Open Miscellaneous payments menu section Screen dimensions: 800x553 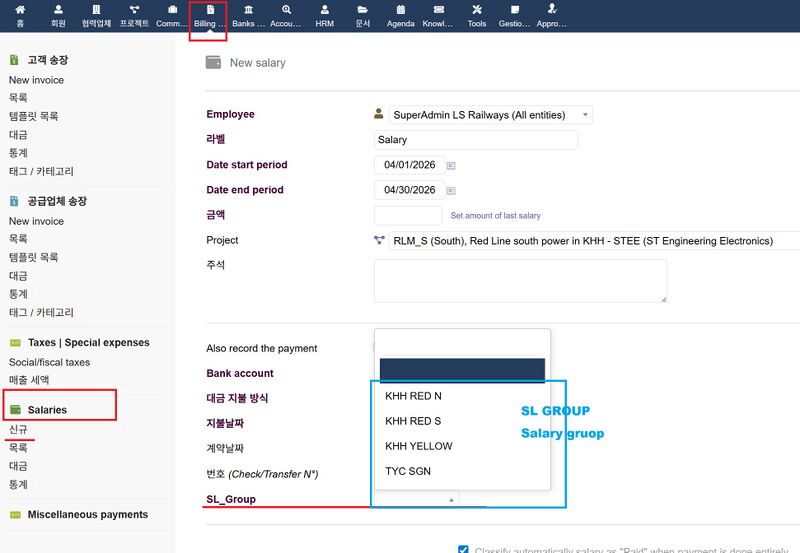pyautogui.click(x=88, y=515)
